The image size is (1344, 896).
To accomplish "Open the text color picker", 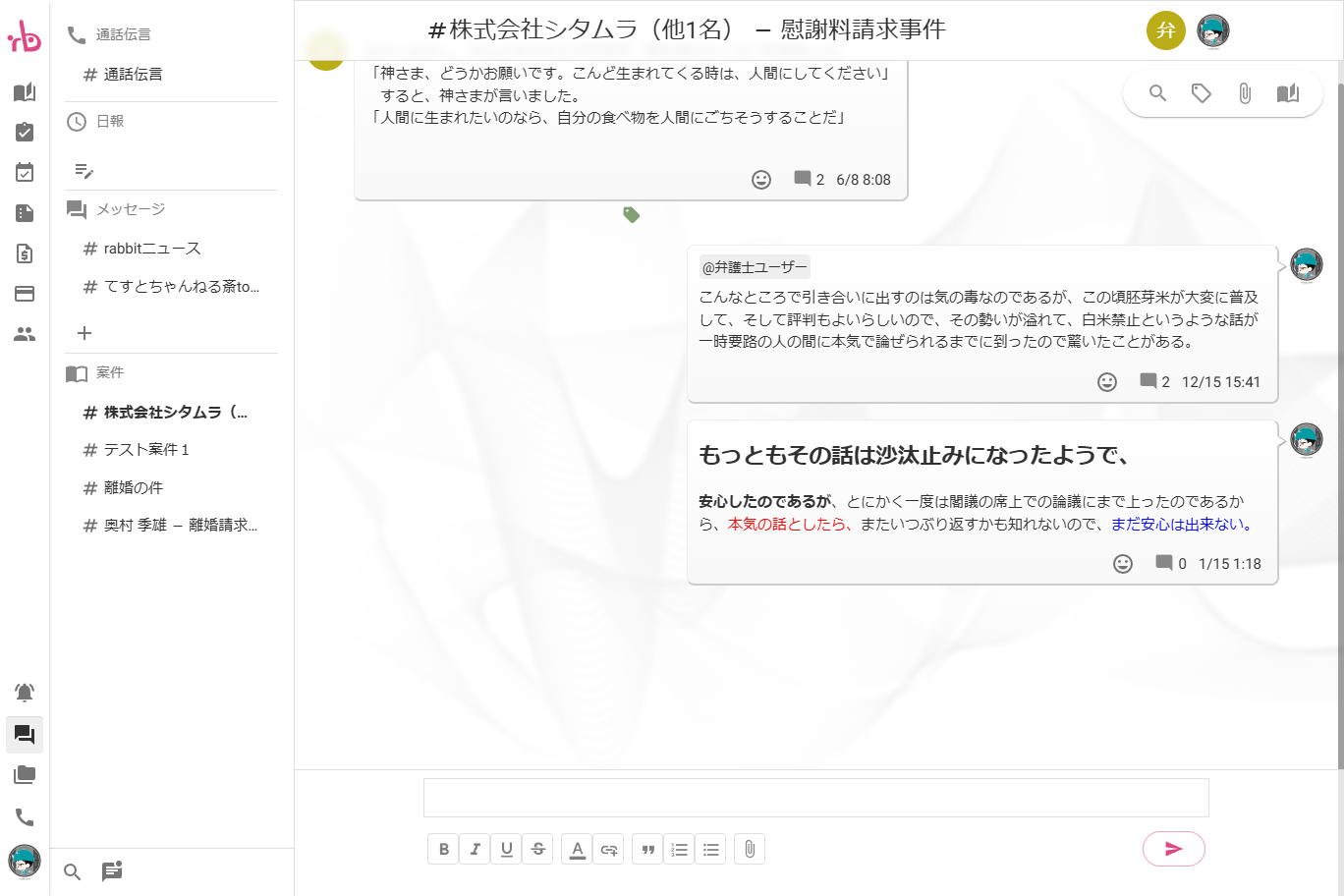I will click(578, 849).
